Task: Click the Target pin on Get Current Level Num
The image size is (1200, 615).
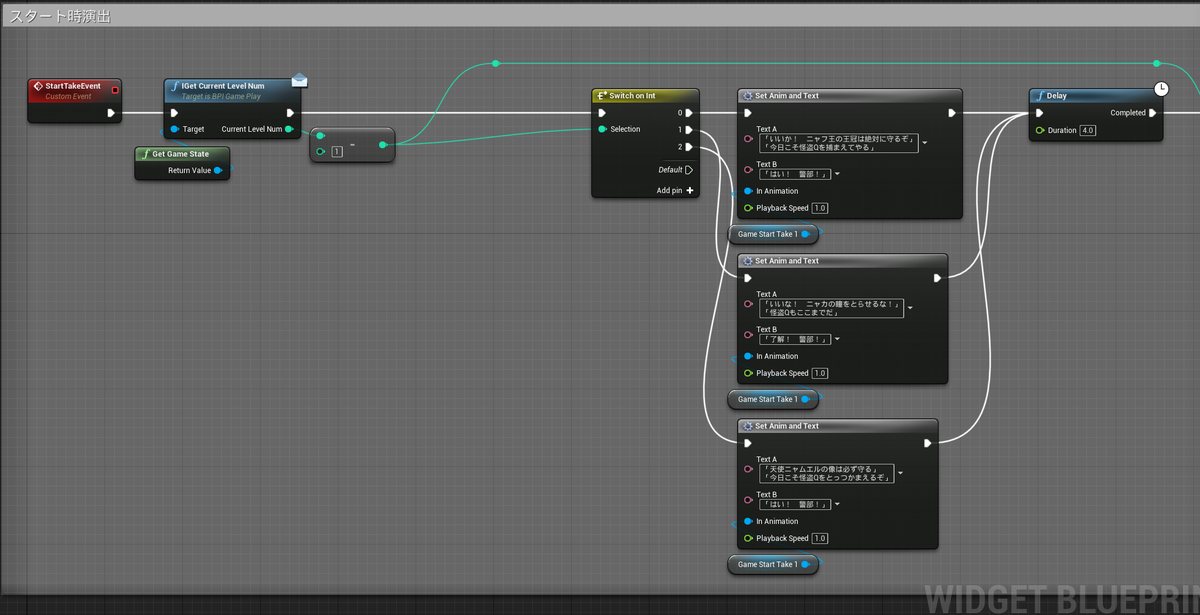Action: tap(175, 129)
